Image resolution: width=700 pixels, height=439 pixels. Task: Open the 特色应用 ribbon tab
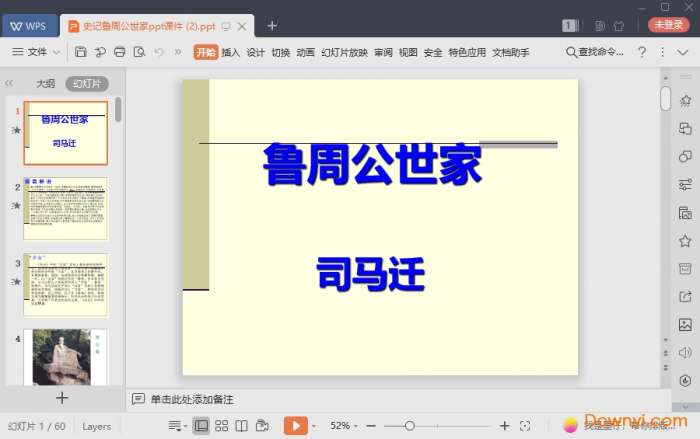(x=467, y=52)
